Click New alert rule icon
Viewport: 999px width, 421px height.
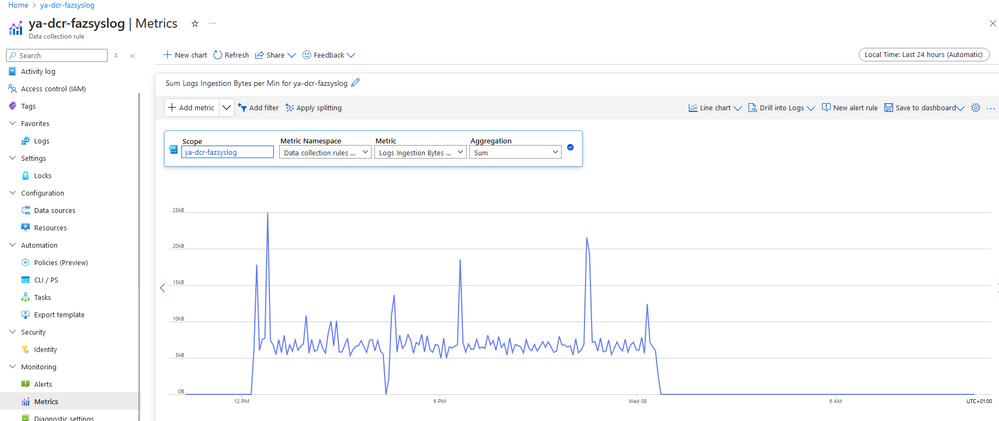pos(826,108)
